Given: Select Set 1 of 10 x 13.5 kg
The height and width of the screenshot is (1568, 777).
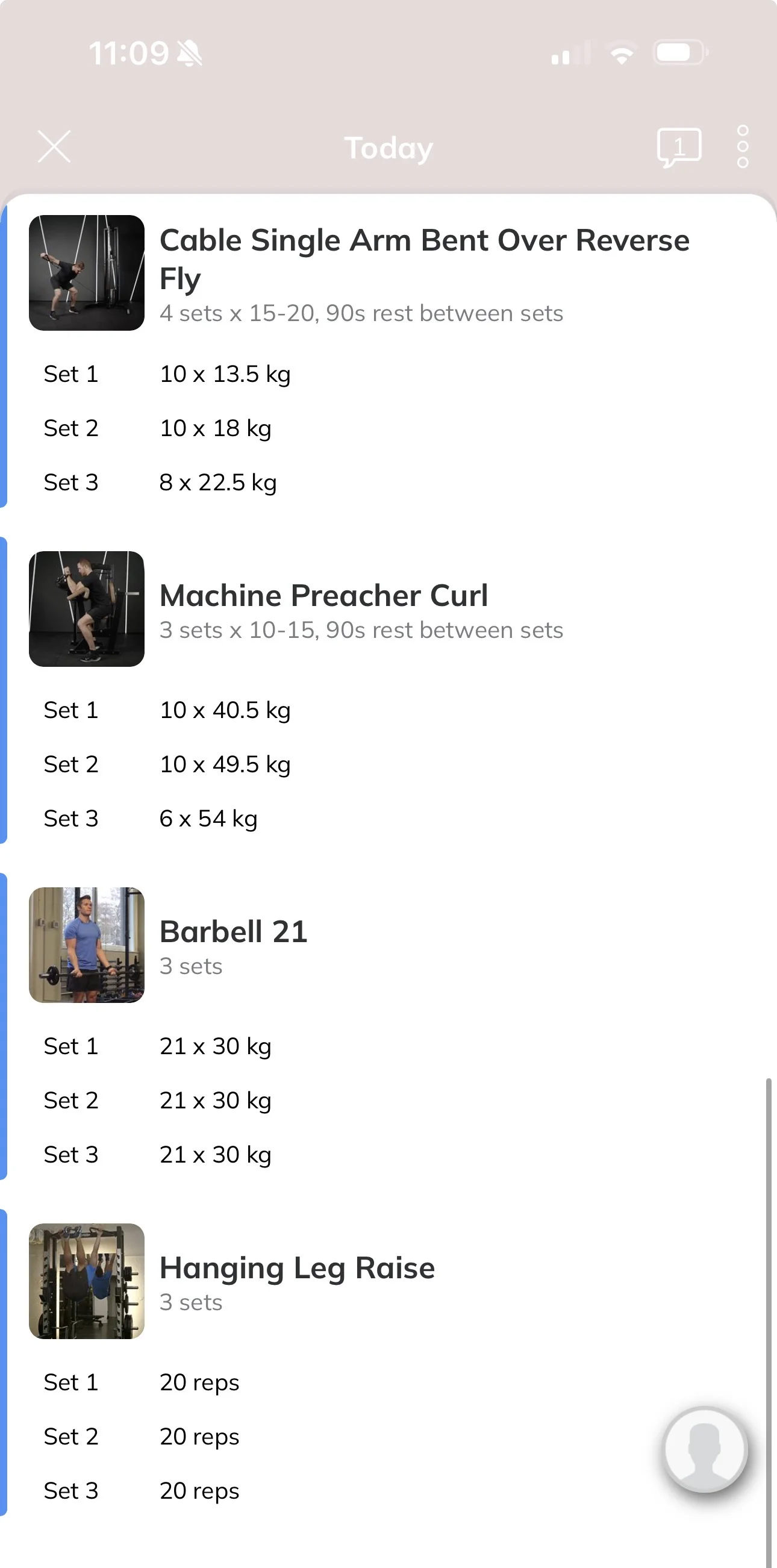Looking at the screenshot, I should [388, 373].
